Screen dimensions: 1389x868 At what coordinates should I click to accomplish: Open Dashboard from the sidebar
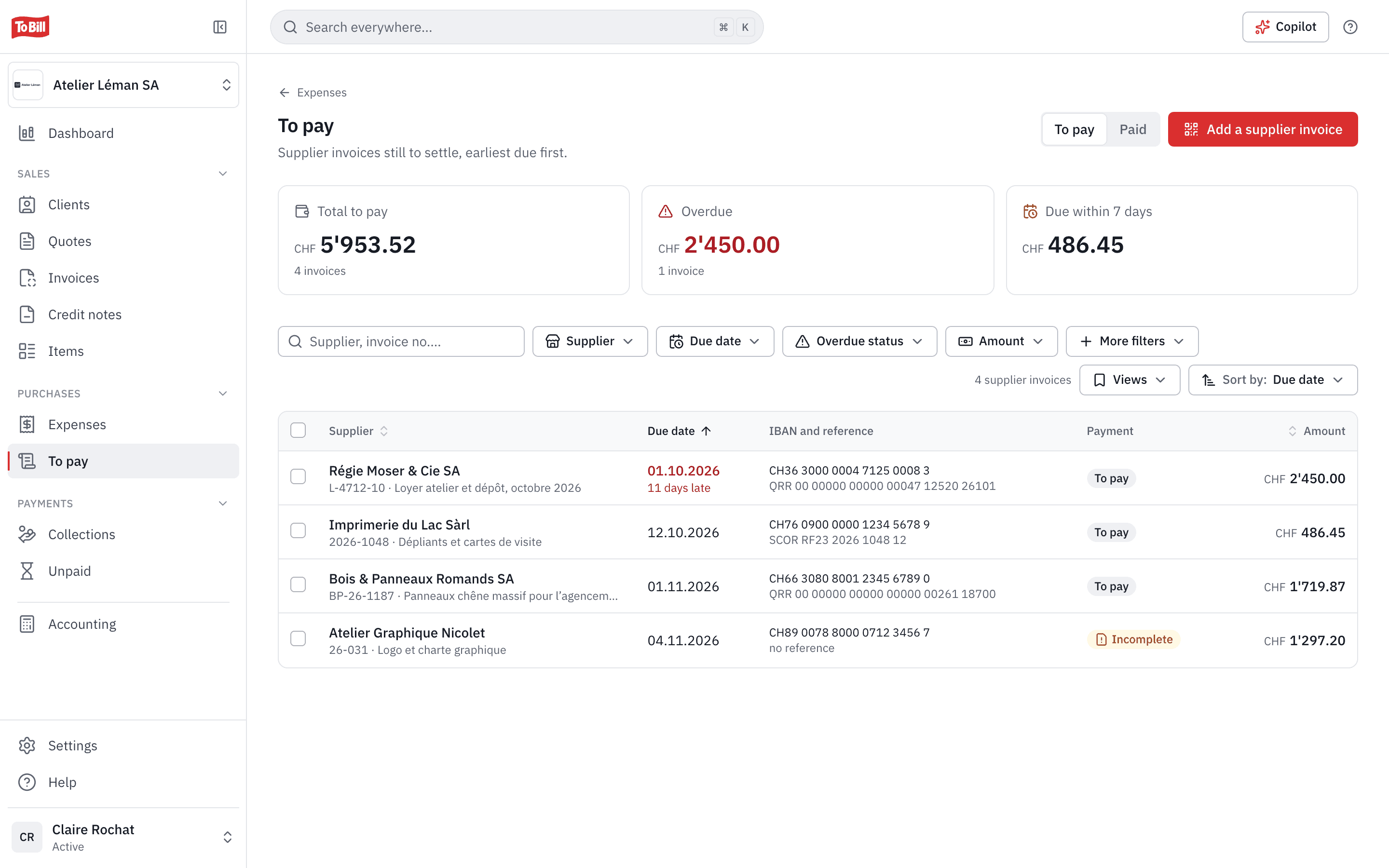point(123,133)
